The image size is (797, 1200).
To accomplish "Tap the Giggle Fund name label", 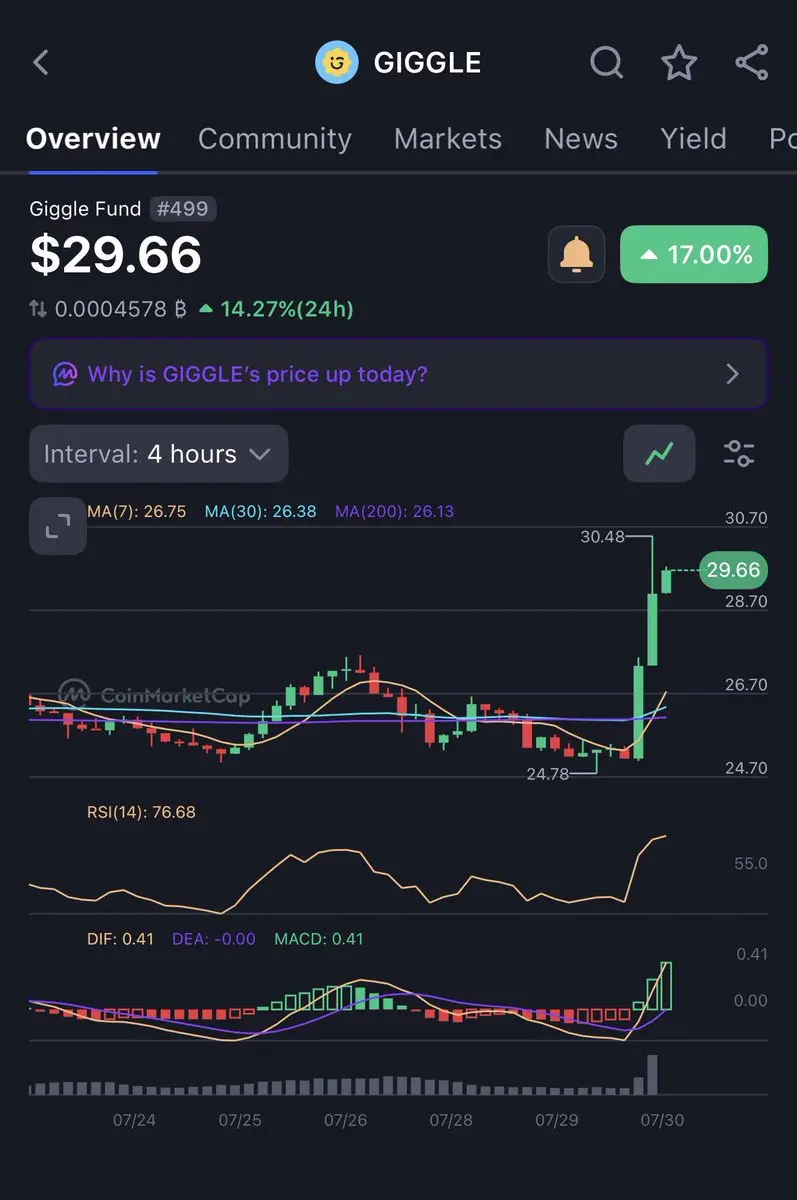I will (85, 209).
